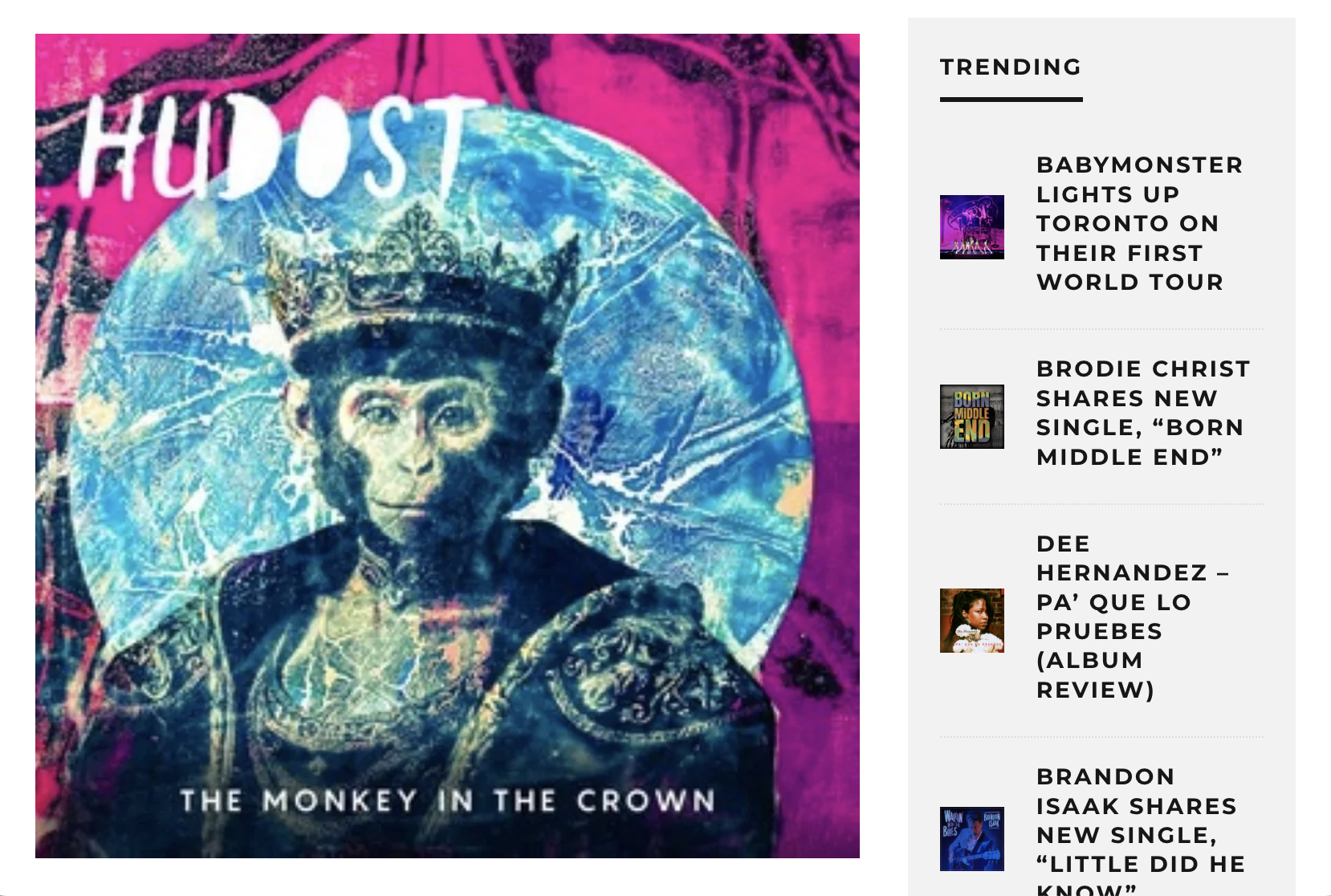Open Brandon Isaak Shares New Single article
1331x896 pixels.
[x=1141, y=831]
